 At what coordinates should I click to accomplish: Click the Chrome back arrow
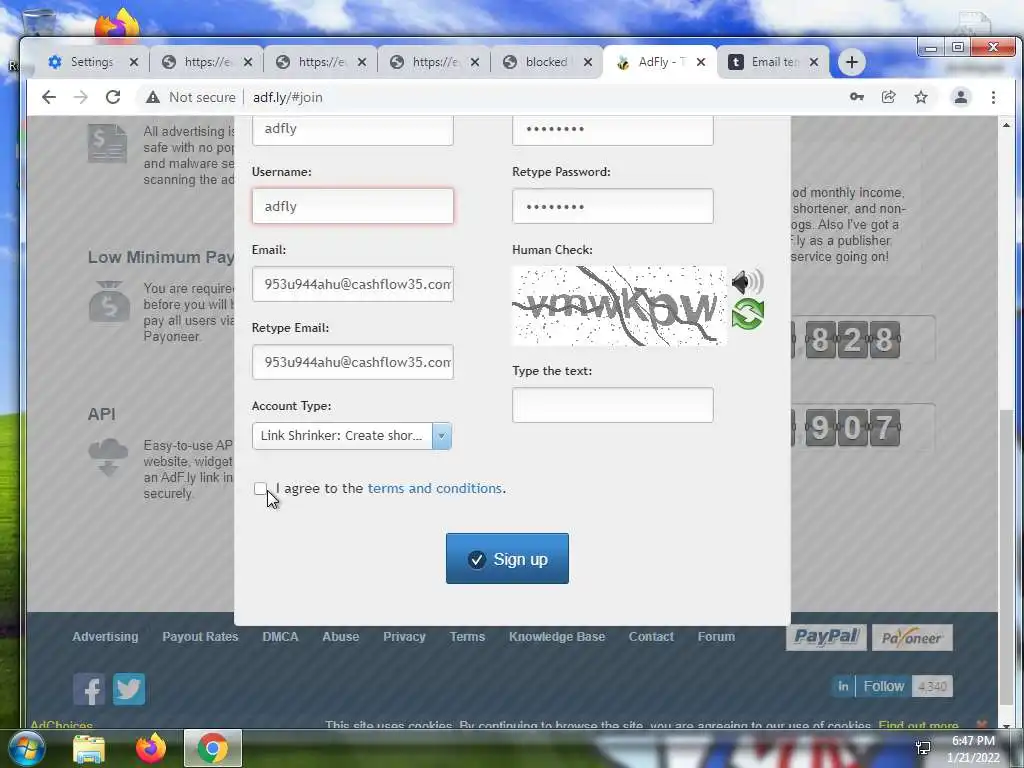click(x=49, y=97)
